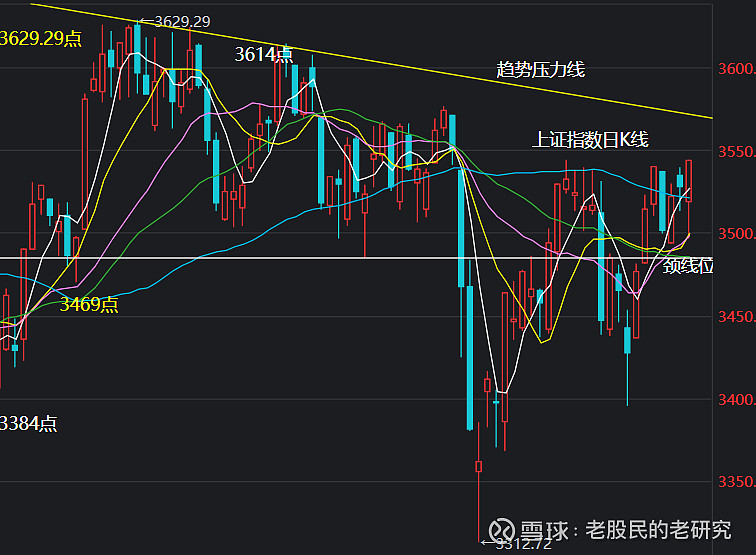The width and height of the screenshot is (756, 555).
Task: Select the yellow 3629.29点 annotation
Action: (x=41, y=39)
